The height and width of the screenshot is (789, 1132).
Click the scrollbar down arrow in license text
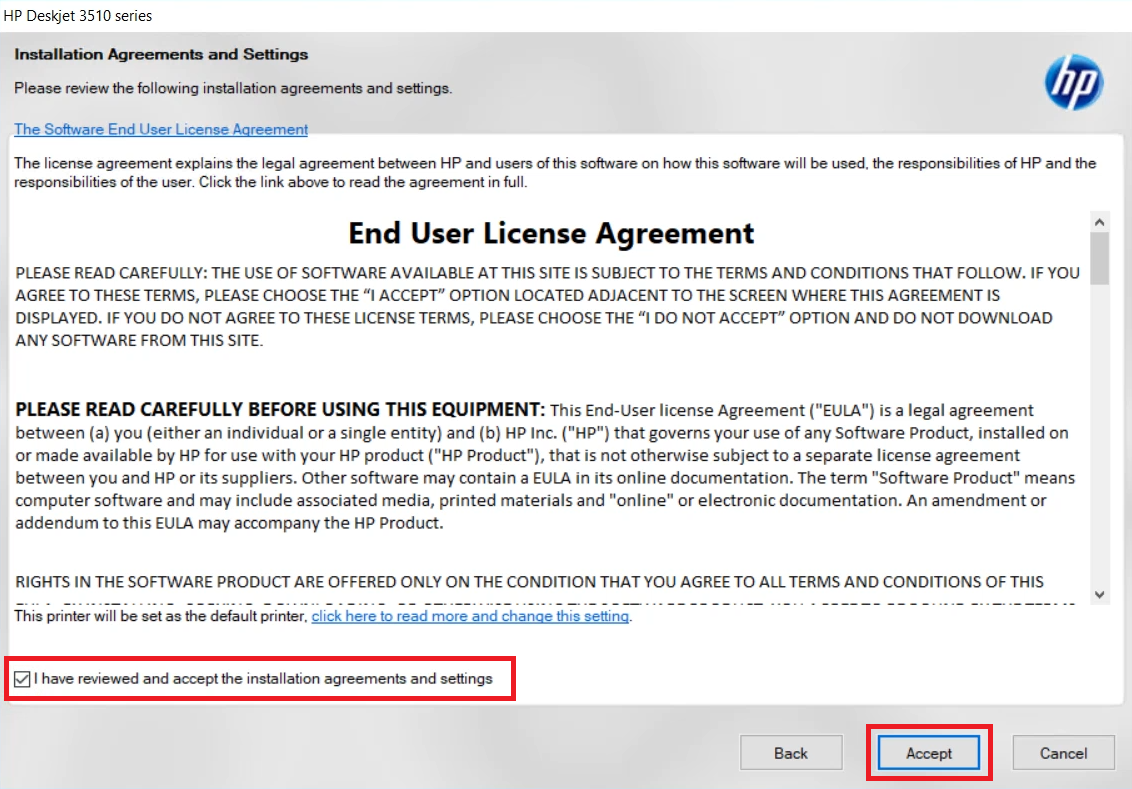coord(1100,595)
